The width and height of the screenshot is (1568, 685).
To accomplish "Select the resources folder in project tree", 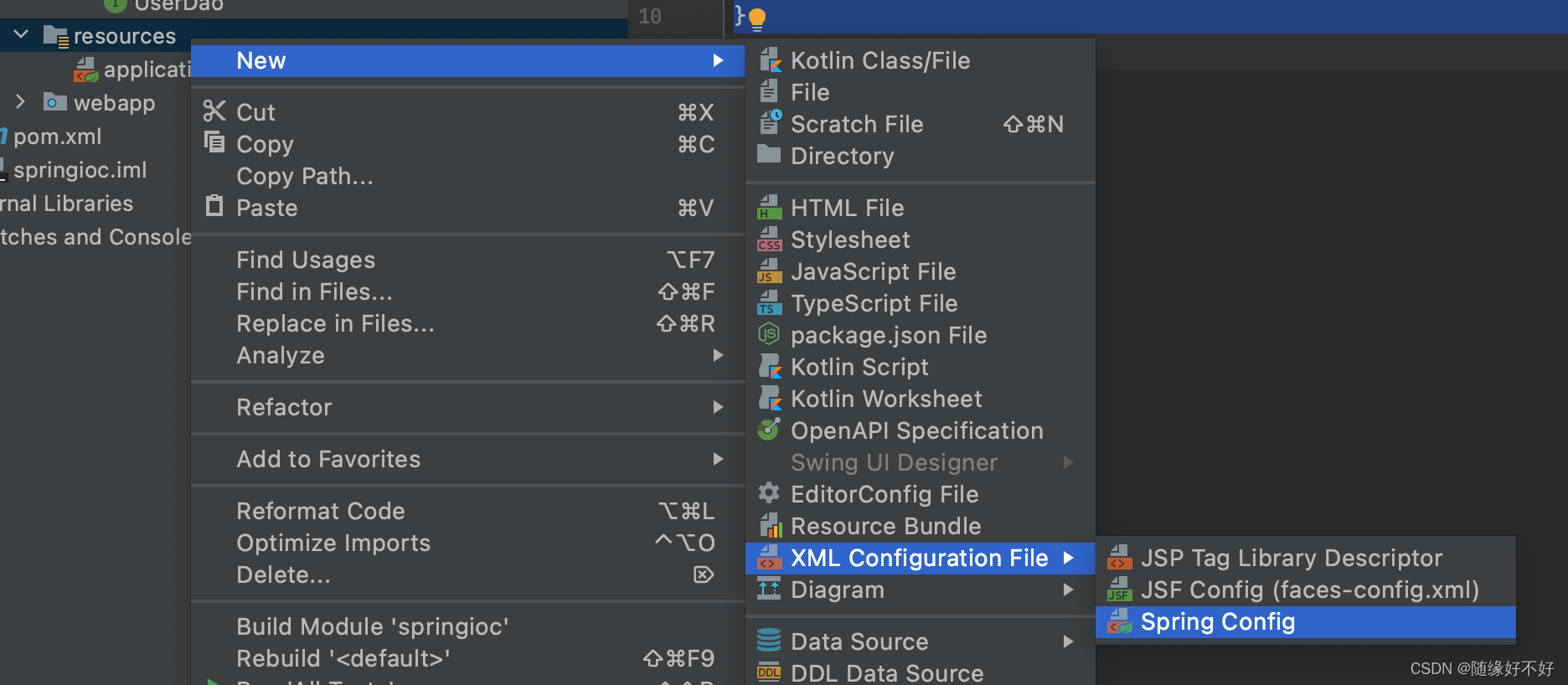I will (x=125, y=36).
